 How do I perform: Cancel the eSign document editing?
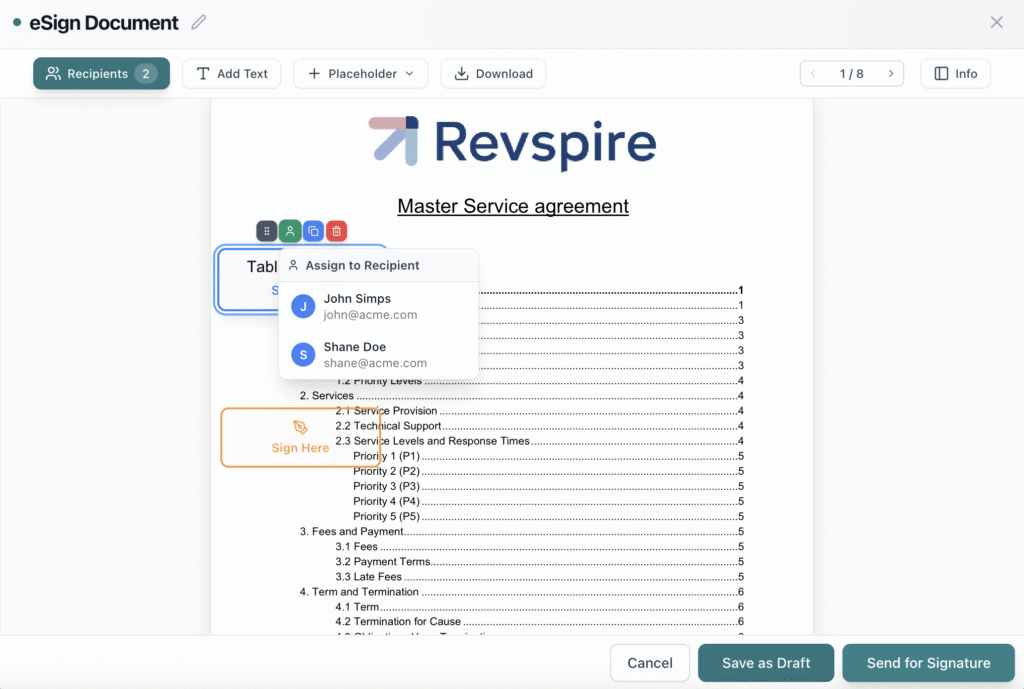[650, 663]
